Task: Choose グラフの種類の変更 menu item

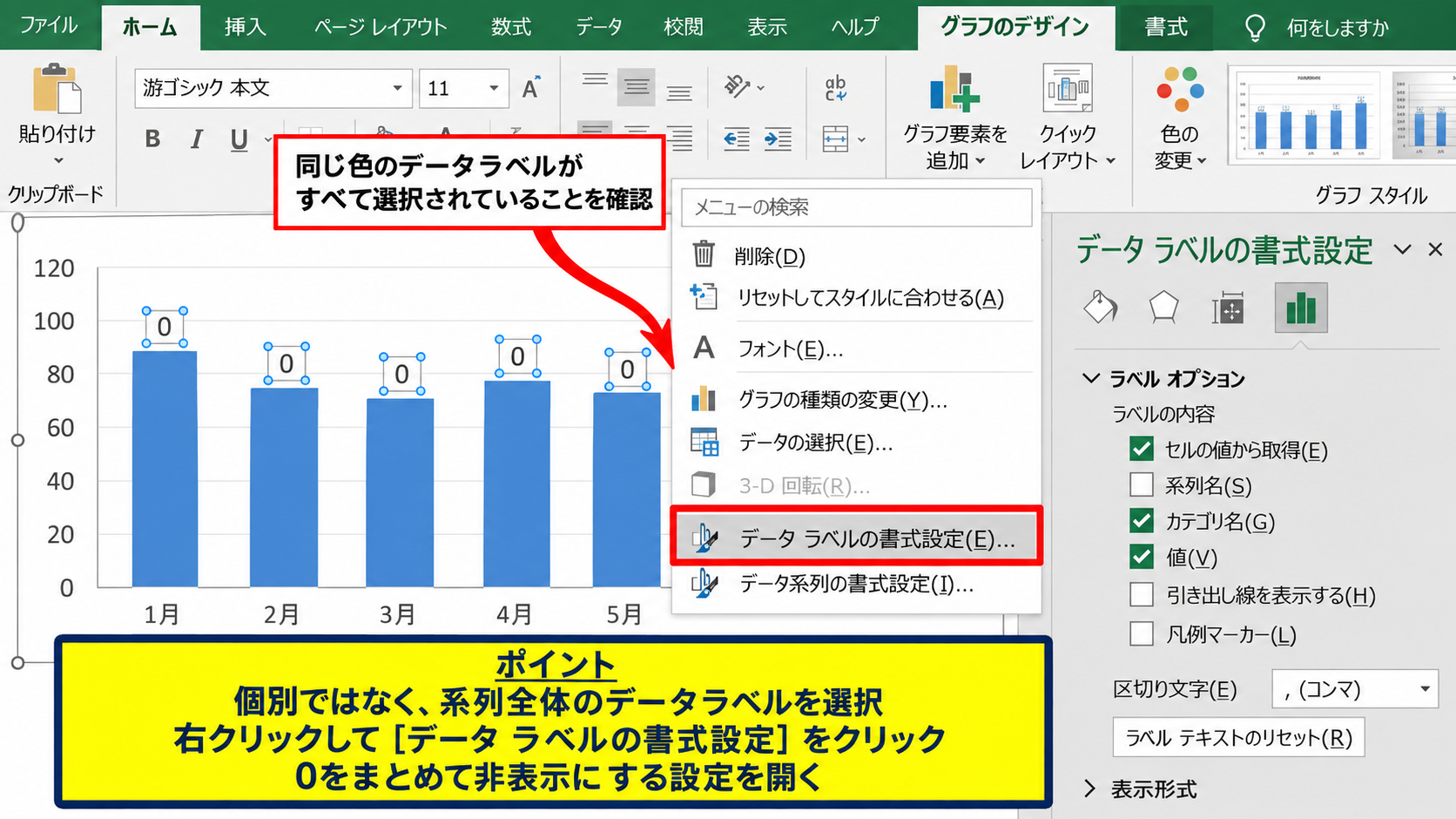Action: [857, 399]
